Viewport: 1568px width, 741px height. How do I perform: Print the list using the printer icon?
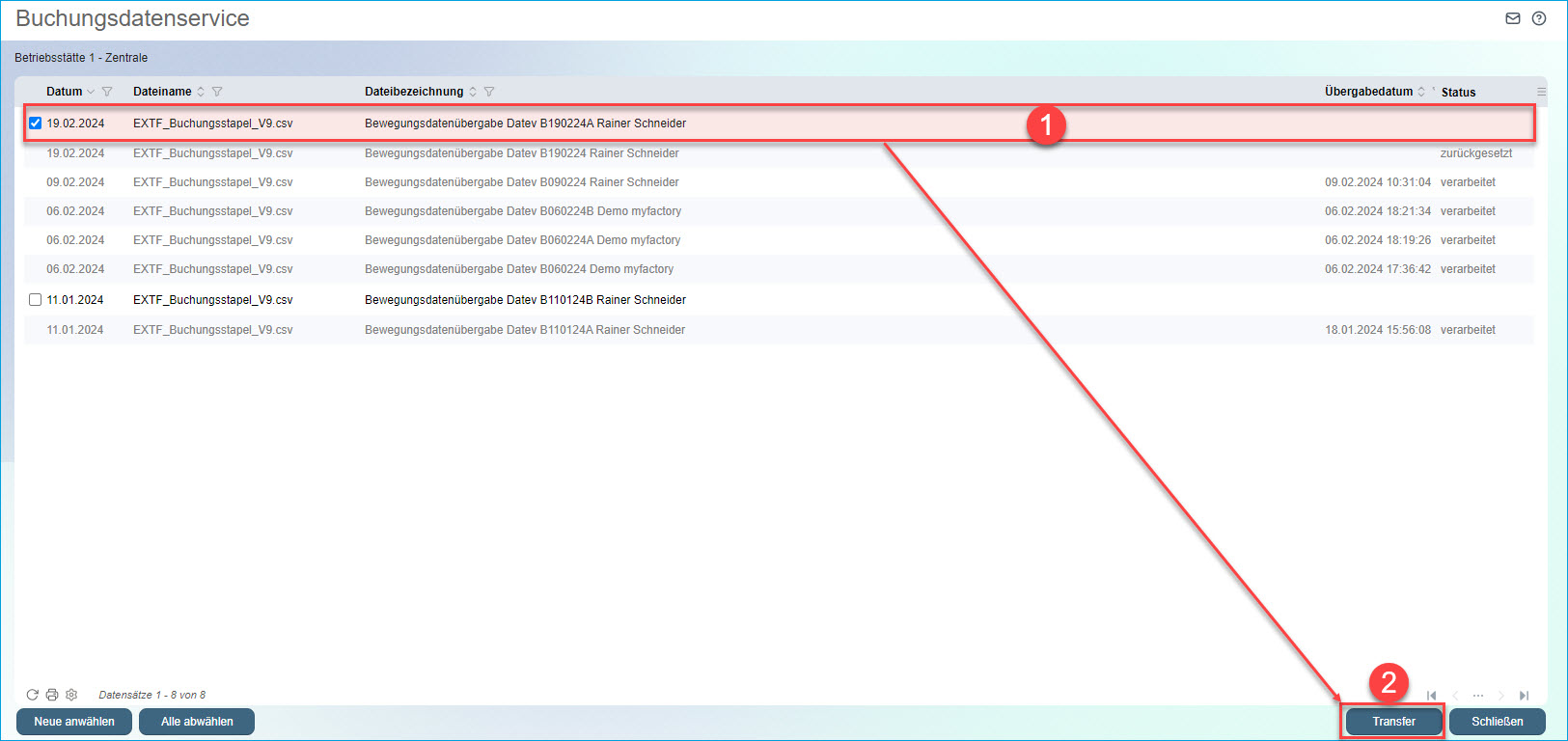click(52, 695)
